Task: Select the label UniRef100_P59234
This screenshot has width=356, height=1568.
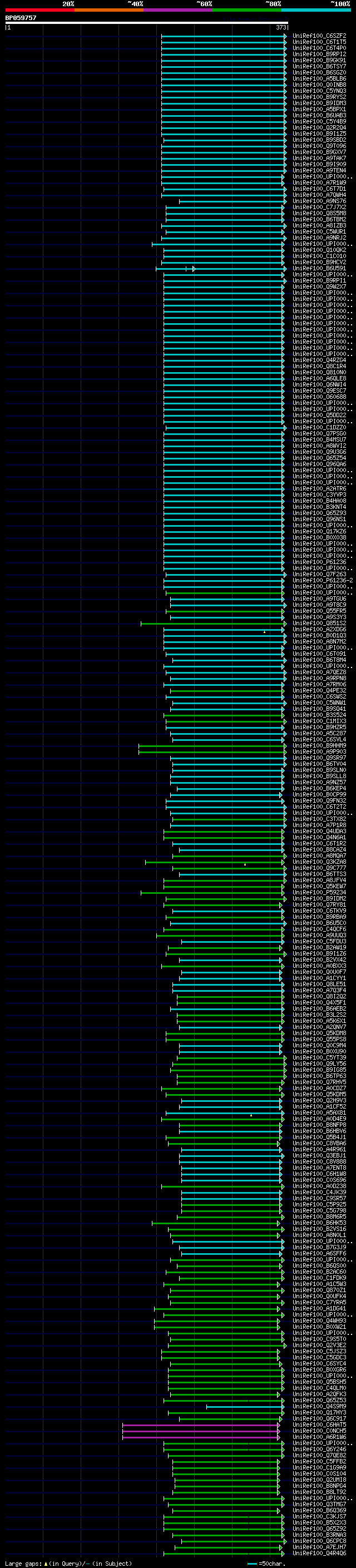Action: pos(319,893)
